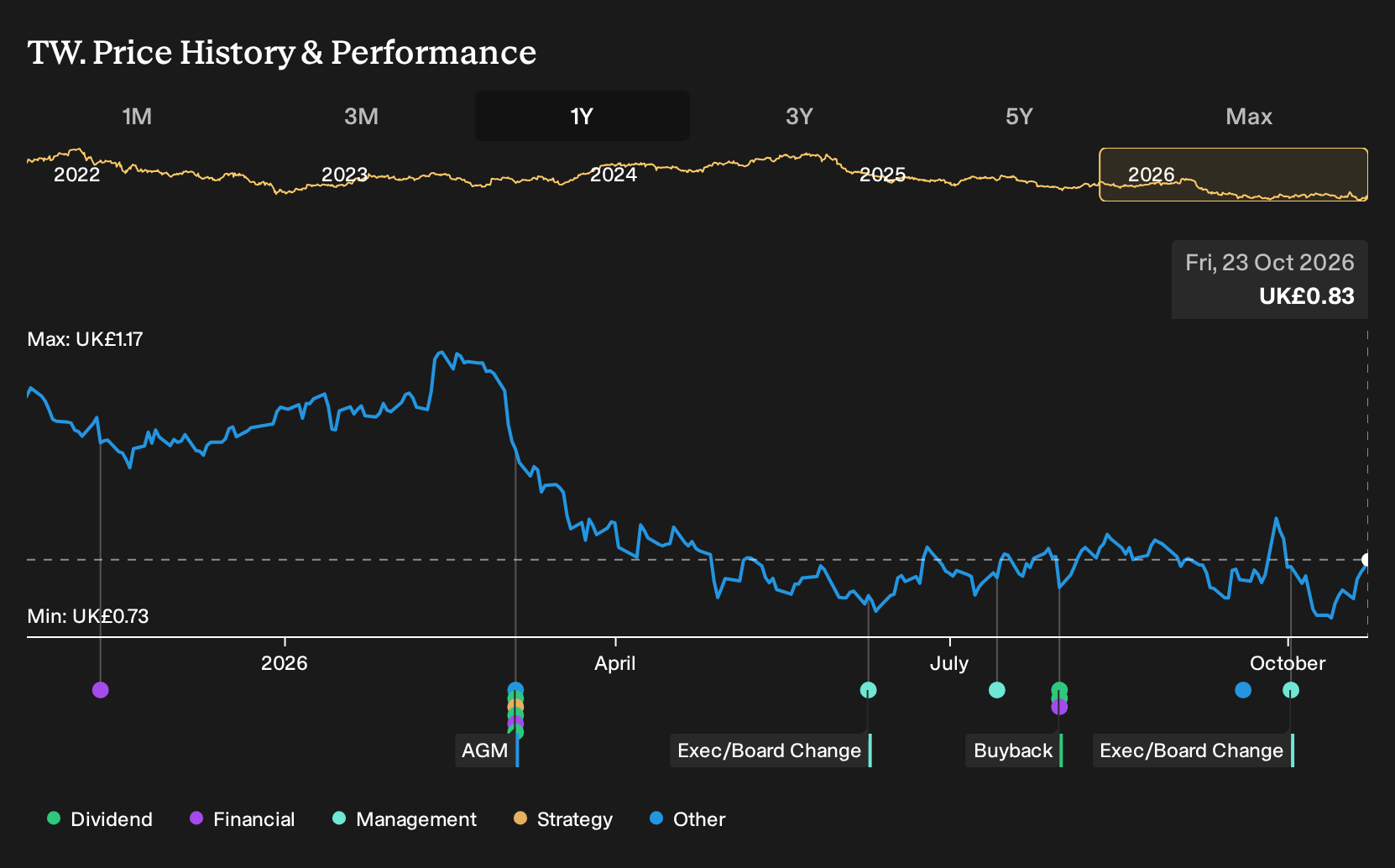Click the purple Financial event marker left of 2026

point(101,690)
